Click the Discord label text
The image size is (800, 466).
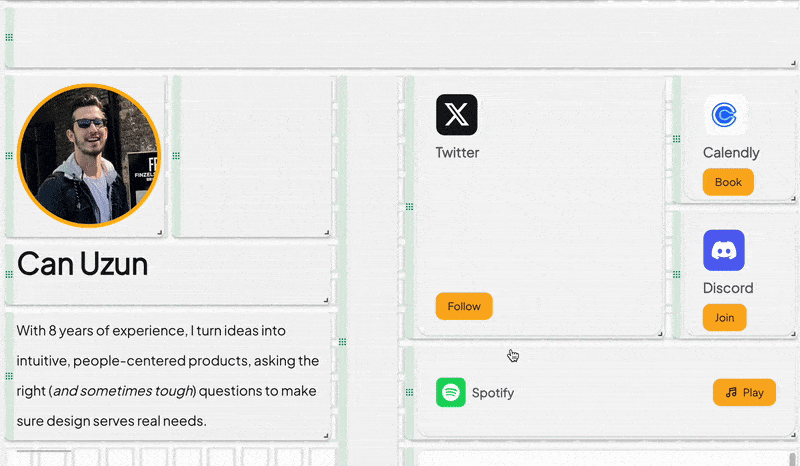pos(728,288)
